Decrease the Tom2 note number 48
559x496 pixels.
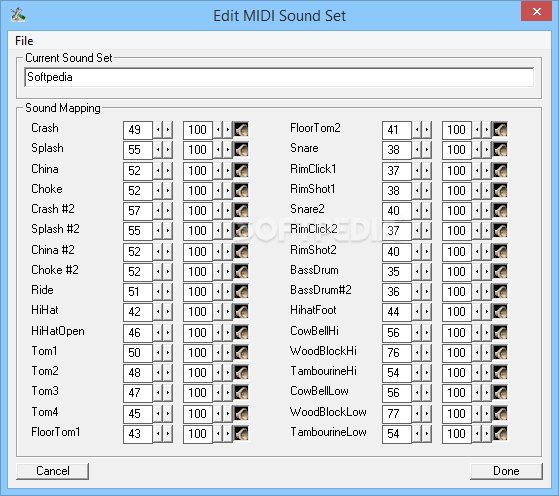(158, 373)
